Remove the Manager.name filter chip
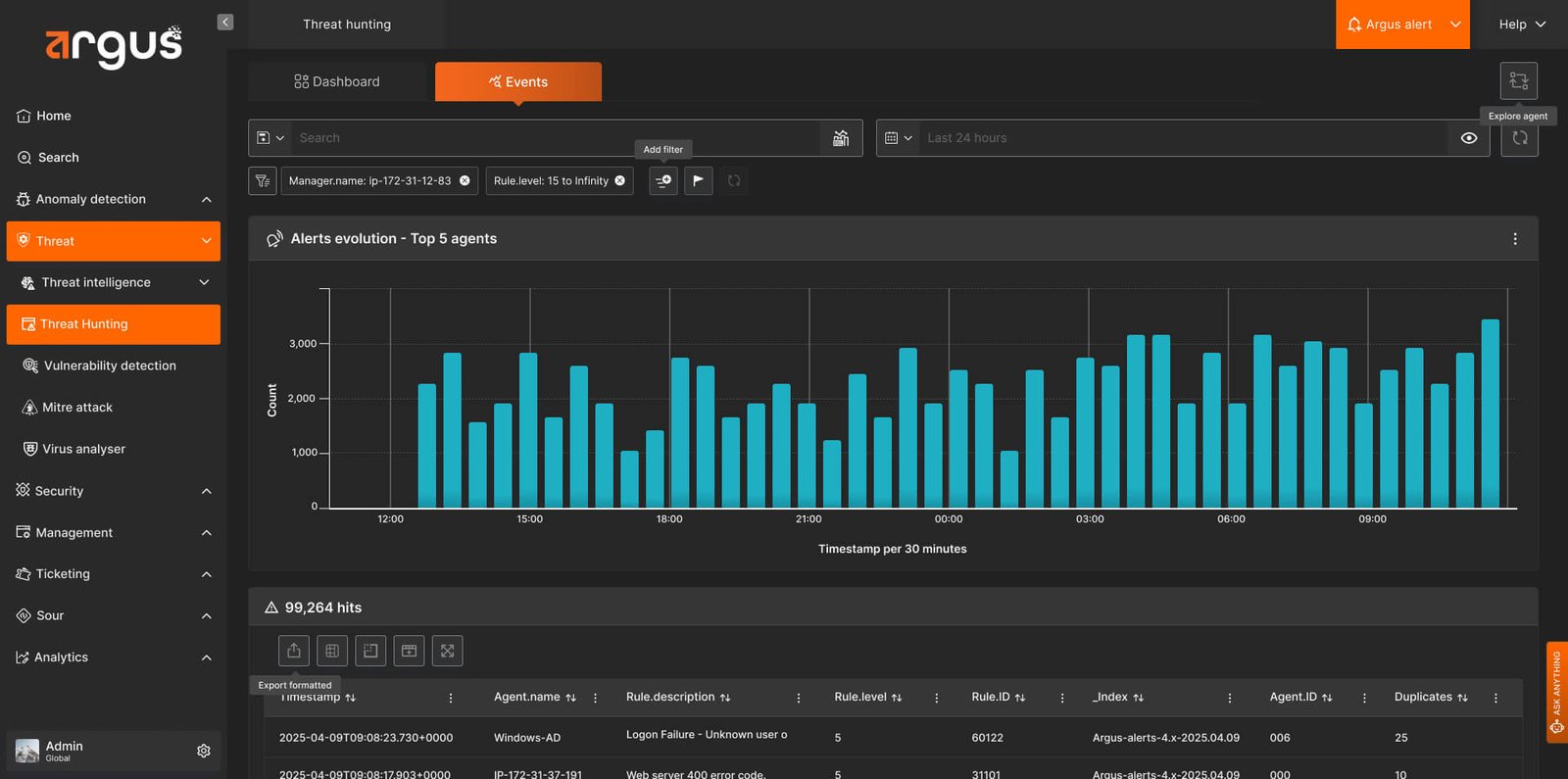The width and height of the screenshot is (1568, 779). click(x=465, y=180)
